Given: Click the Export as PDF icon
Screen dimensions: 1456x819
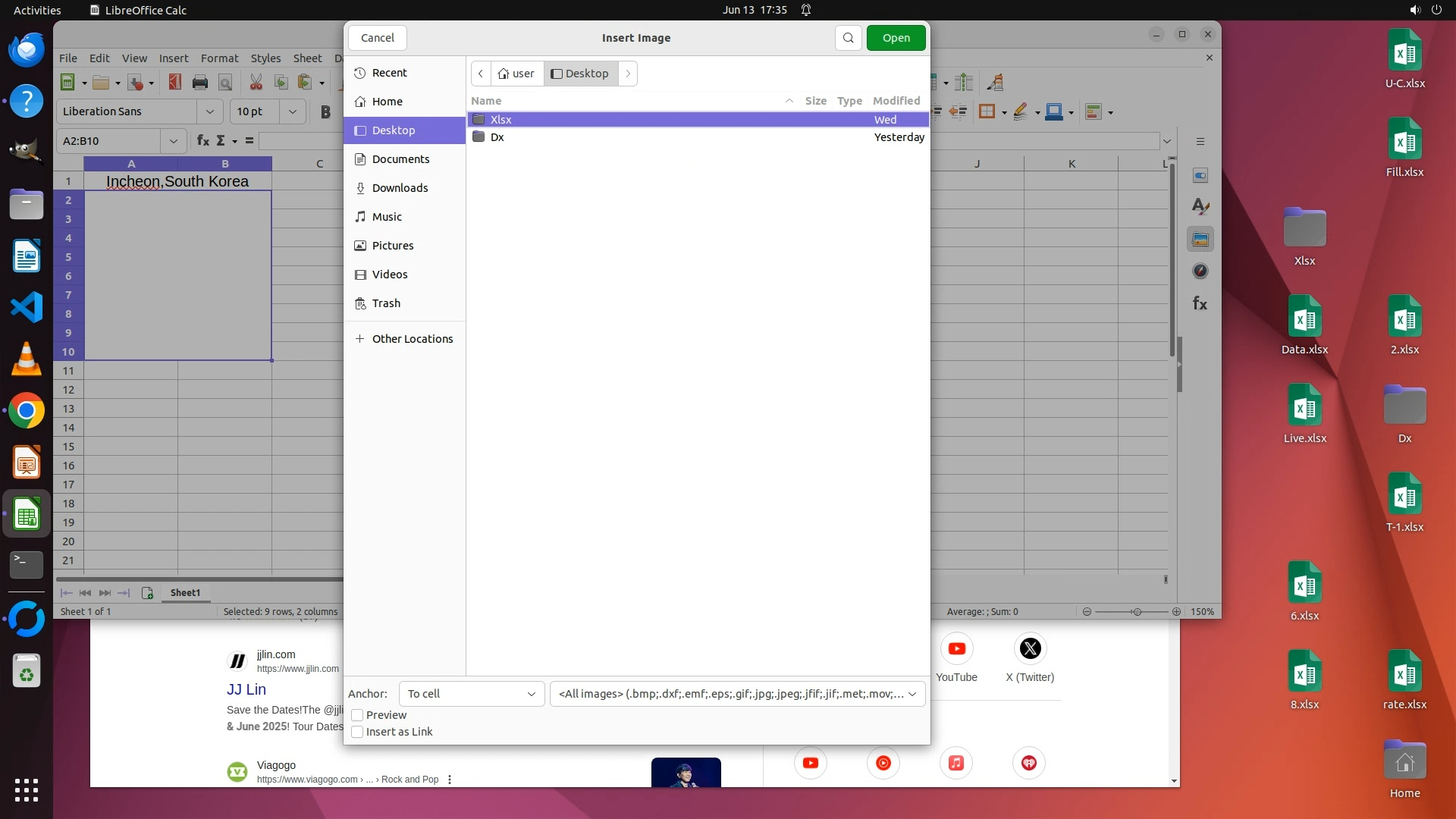Looking at the screenshot, I should pos(175,83).
